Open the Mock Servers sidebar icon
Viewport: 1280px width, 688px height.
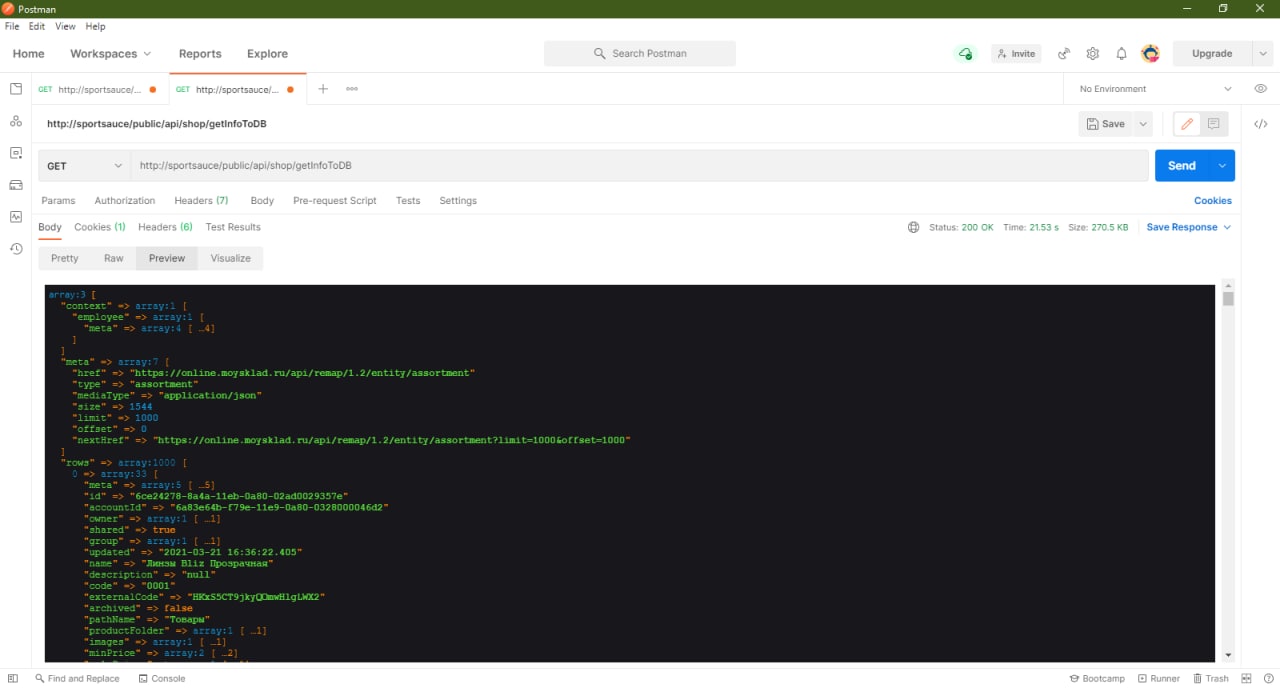click(16, 185)
